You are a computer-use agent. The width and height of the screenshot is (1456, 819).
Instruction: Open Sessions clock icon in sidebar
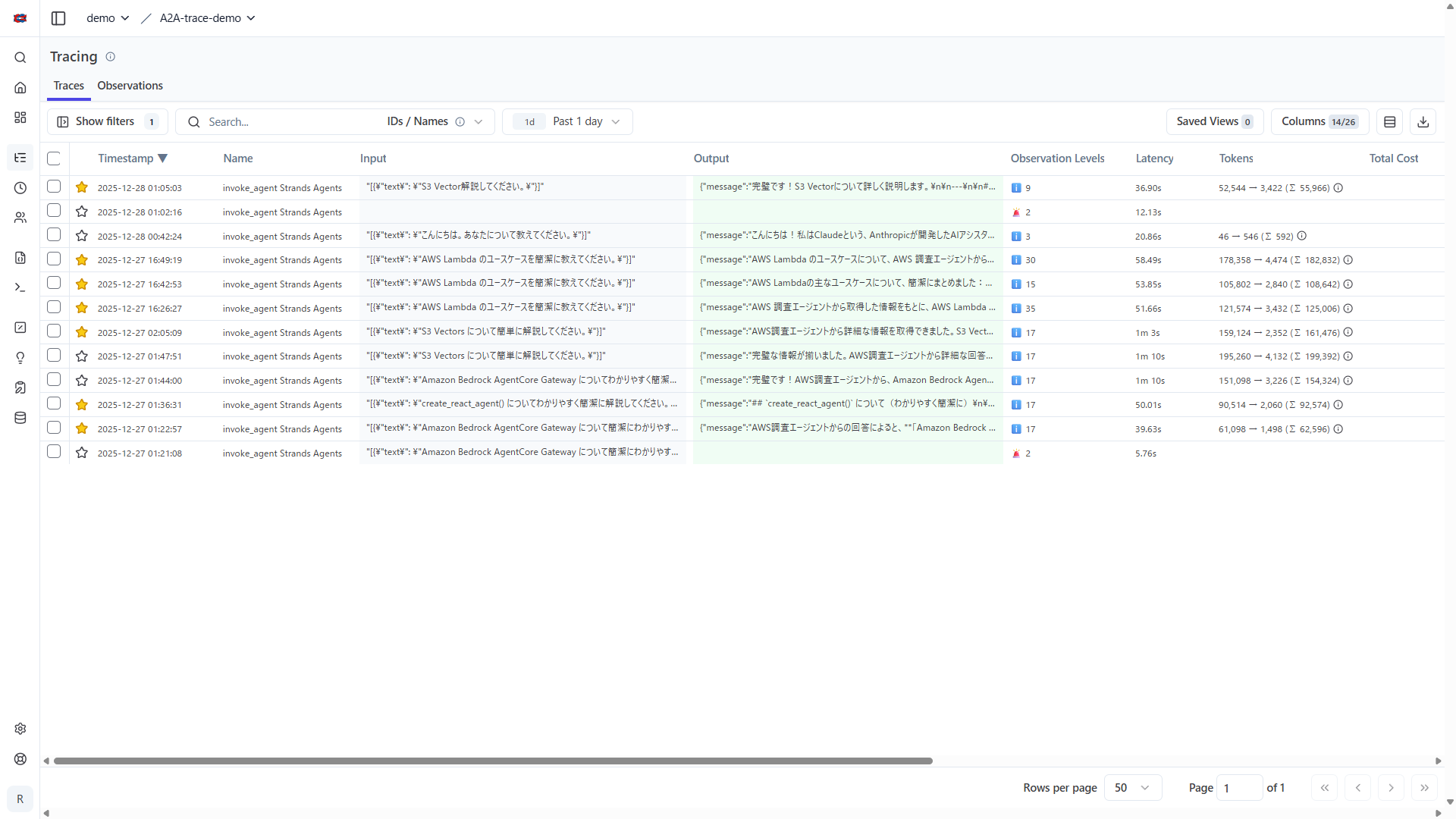(x=20, y=188)
